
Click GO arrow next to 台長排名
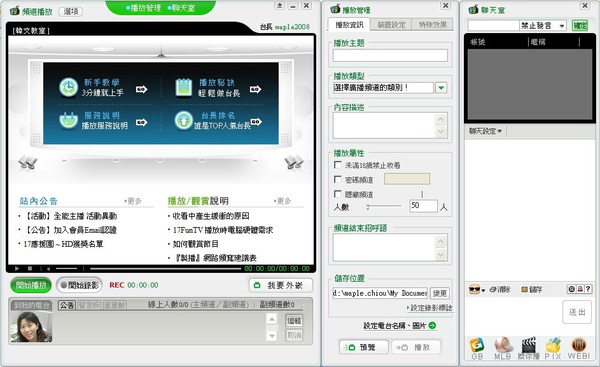pos(256,122)
